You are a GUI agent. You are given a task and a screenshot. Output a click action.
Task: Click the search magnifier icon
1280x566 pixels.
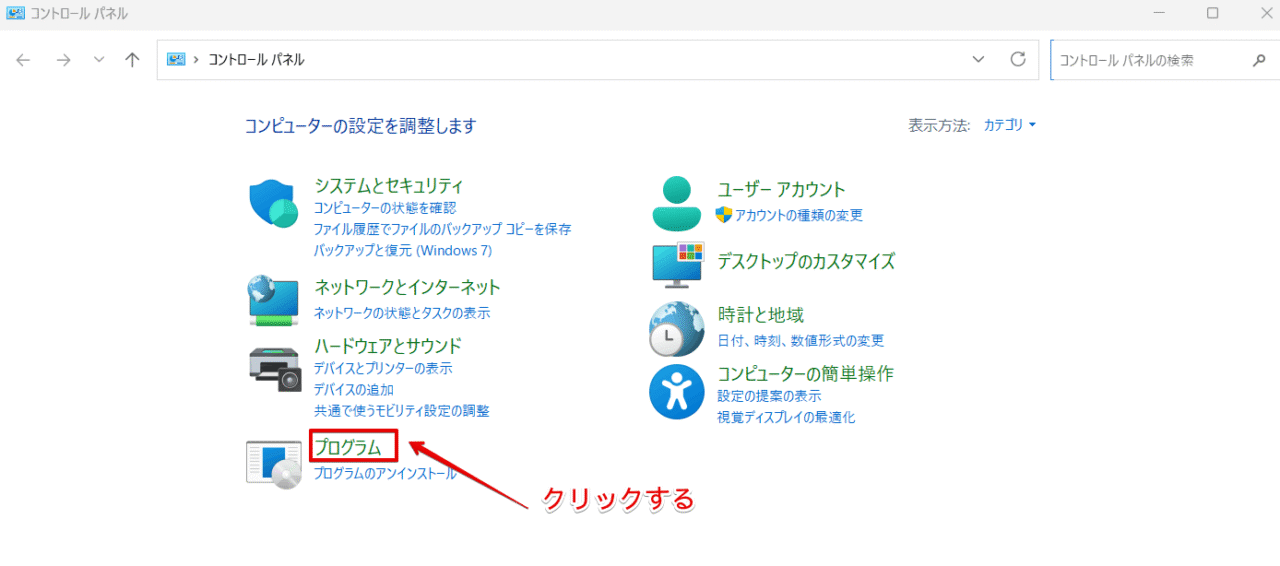pos(1259,60)
